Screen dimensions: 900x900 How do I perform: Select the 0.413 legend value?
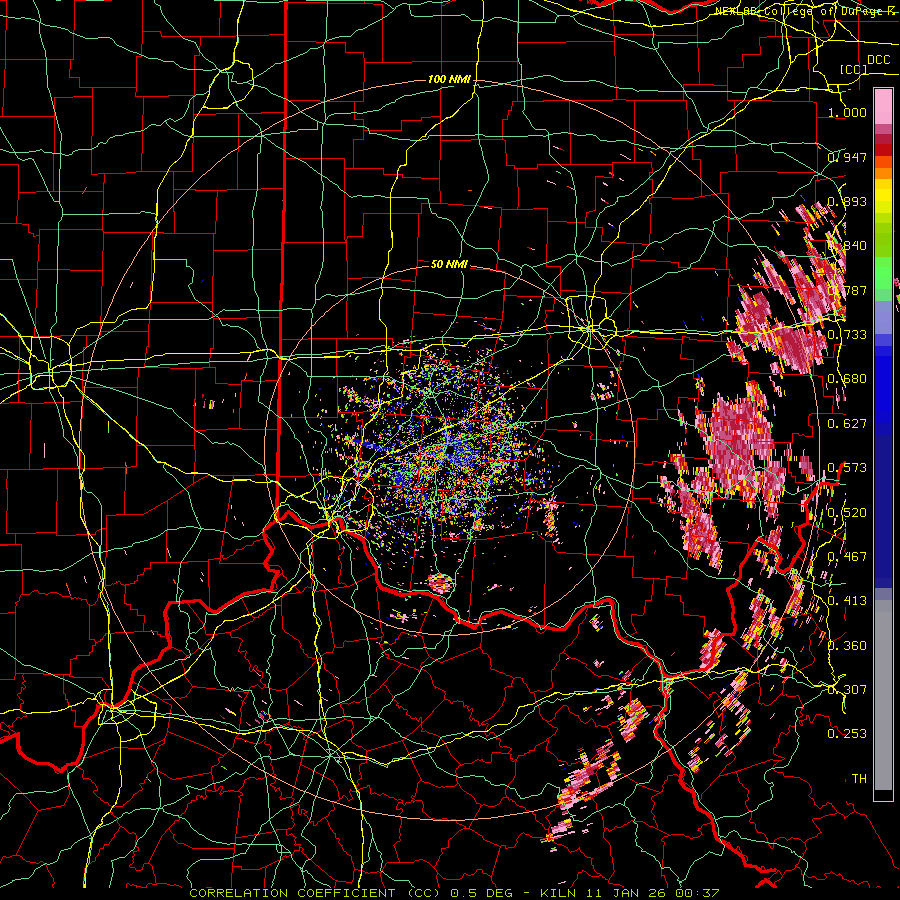pos(847,601)
